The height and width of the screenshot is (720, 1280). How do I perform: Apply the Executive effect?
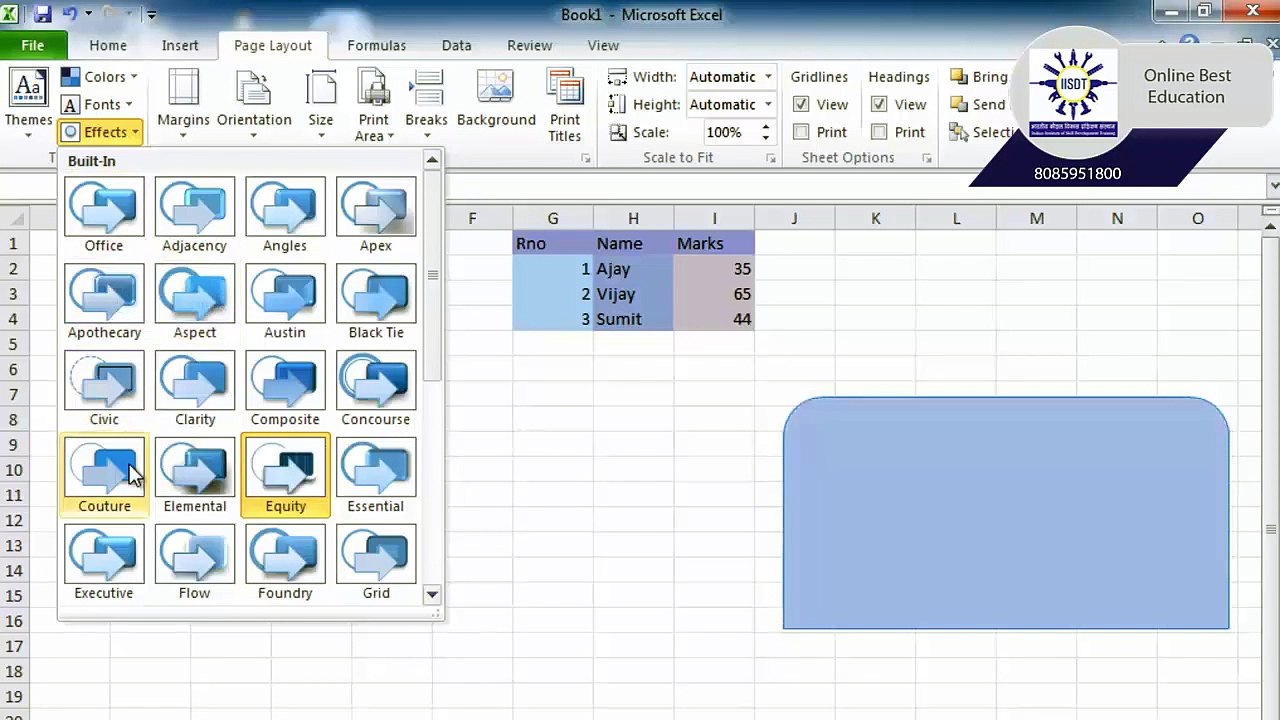[104, 563]
